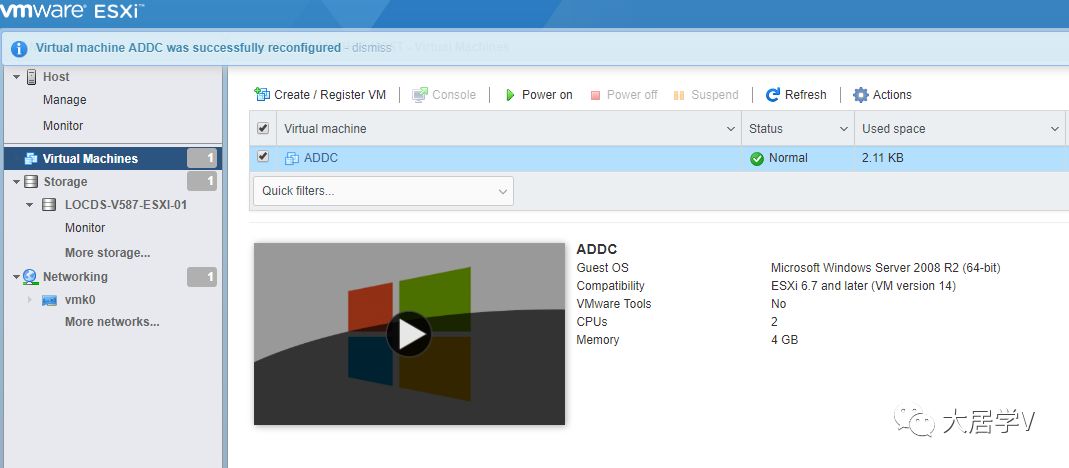Sort by Virtual machine column header

click(x=325, y=128)
